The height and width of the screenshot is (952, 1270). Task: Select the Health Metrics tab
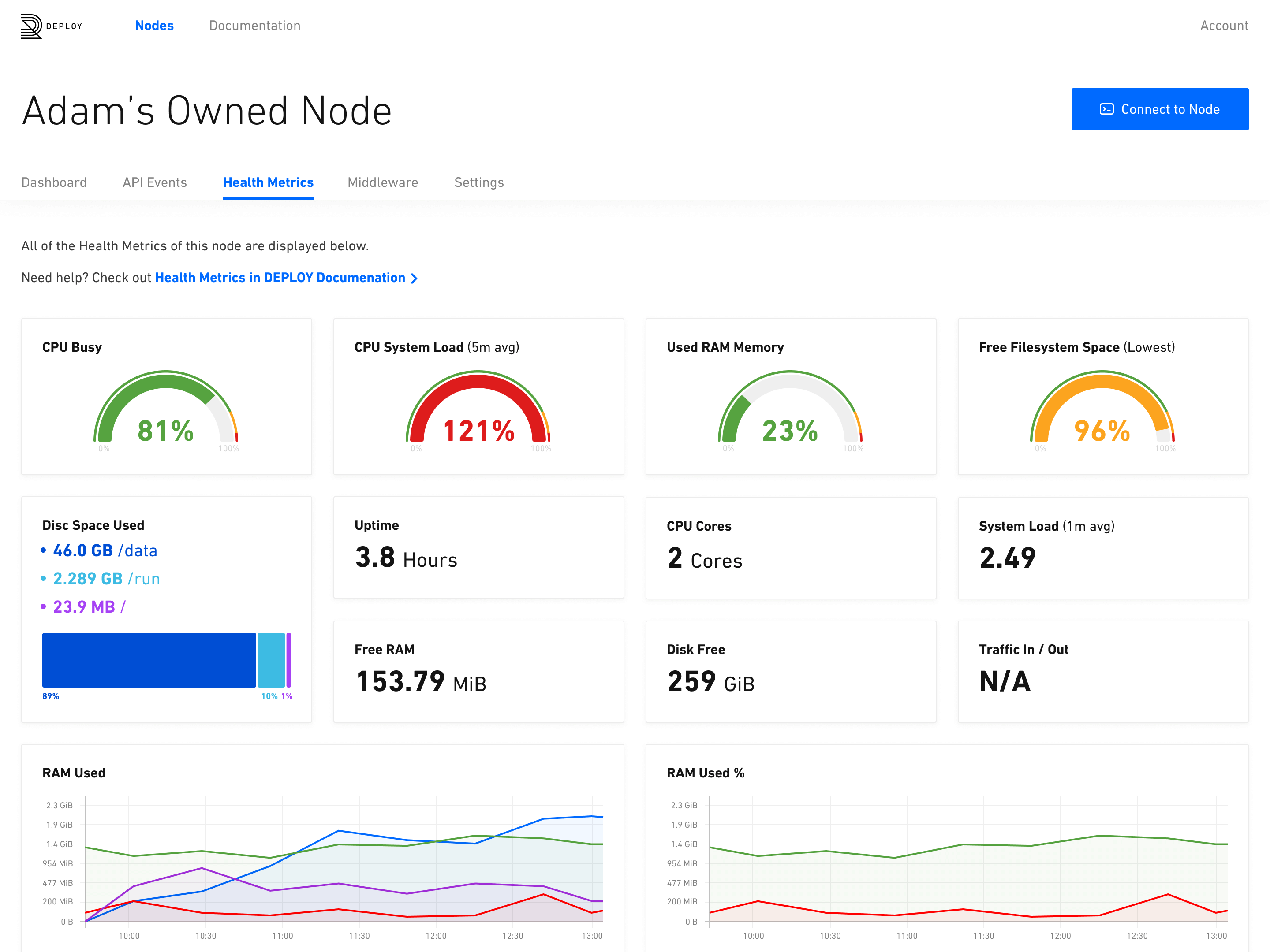[x=268, y=182]
